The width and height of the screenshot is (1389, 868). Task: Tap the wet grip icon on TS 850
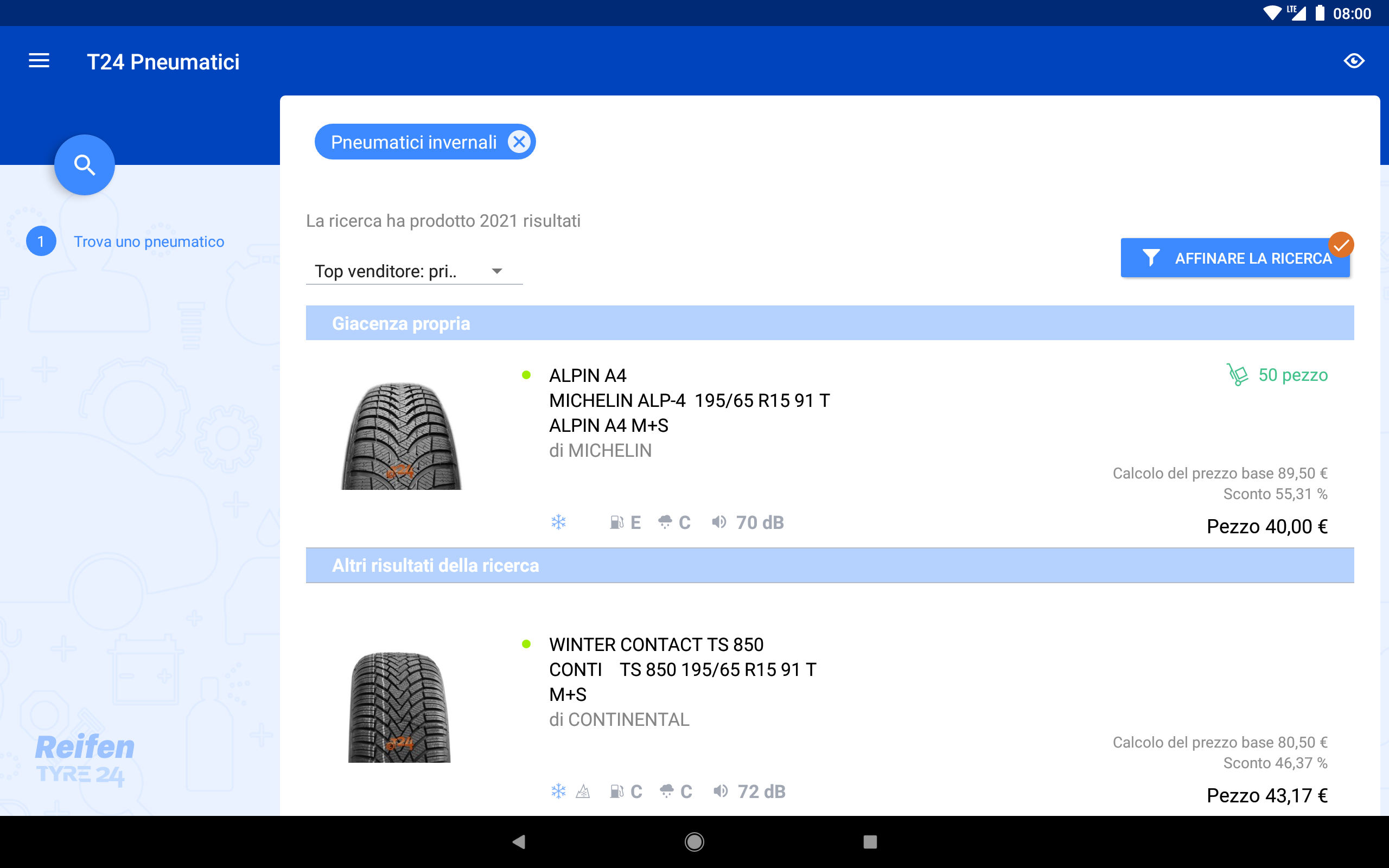click(667, 792)
